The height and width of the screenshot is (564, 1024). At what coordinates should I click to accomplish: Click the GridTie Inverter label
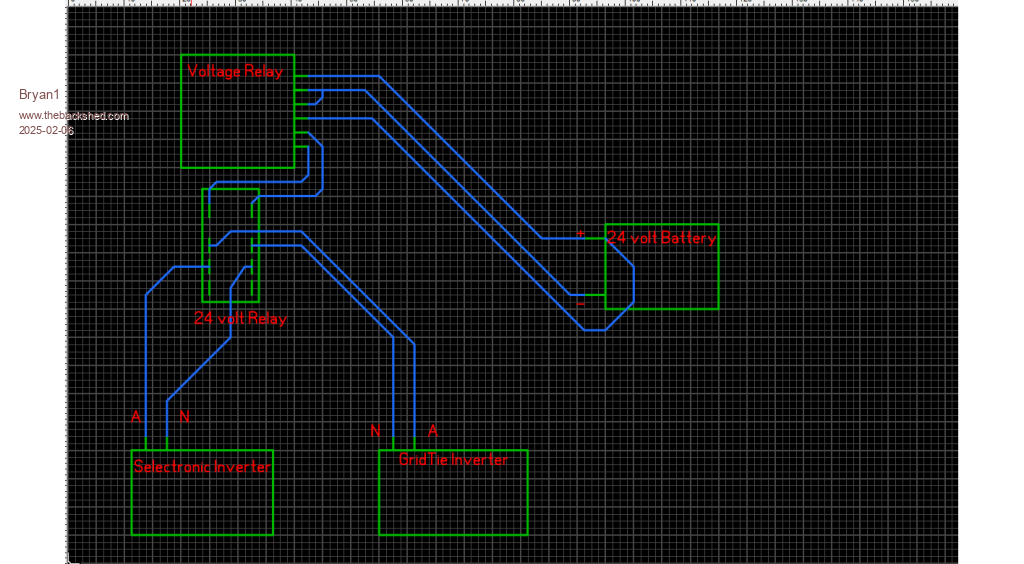pos(453,460)
